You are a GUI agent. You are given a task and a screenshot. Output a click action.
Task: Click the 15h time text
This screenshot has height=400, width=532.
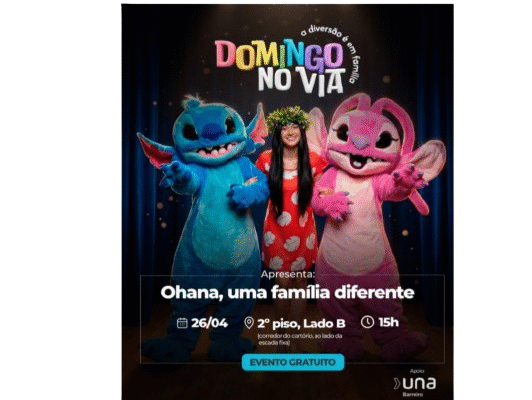(388, 322)
